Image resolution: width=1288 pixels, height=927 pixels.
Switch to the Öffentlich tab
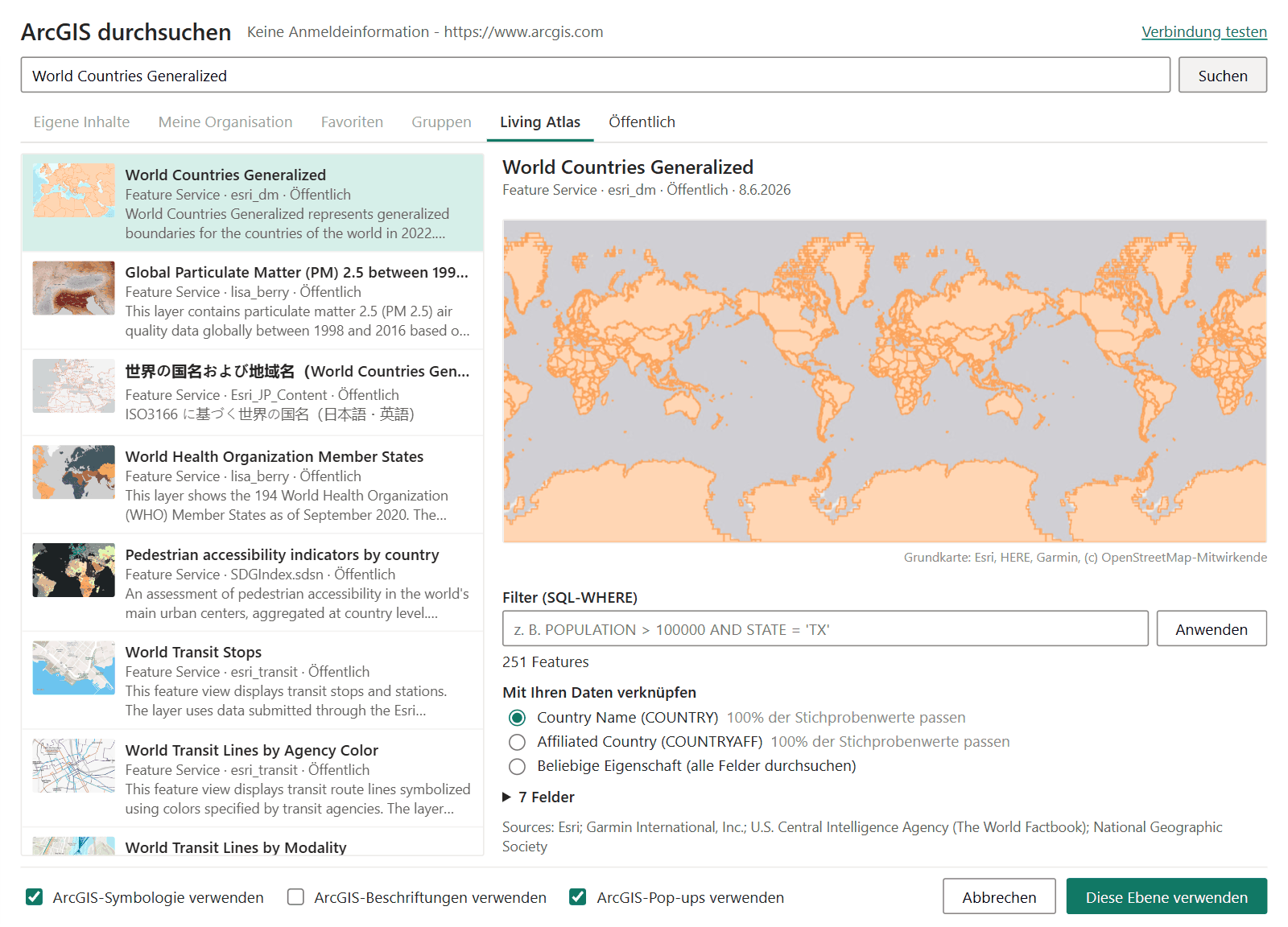pos(642,122)
